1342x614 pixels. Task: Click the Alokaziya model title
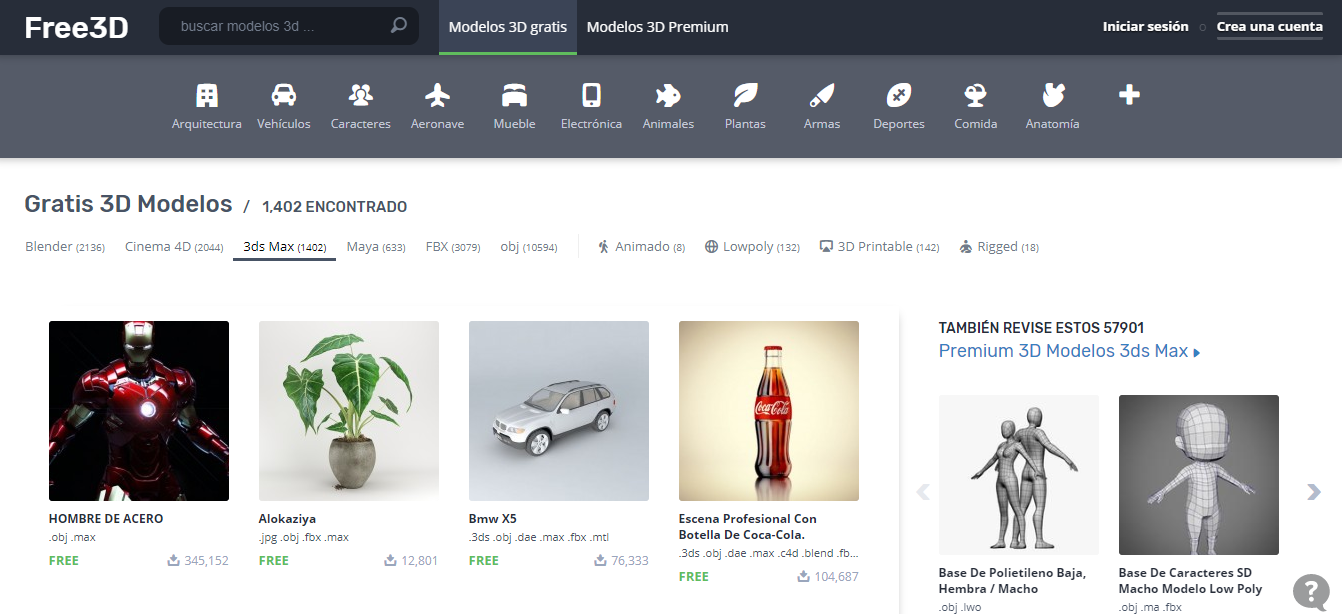pos(287,519)
